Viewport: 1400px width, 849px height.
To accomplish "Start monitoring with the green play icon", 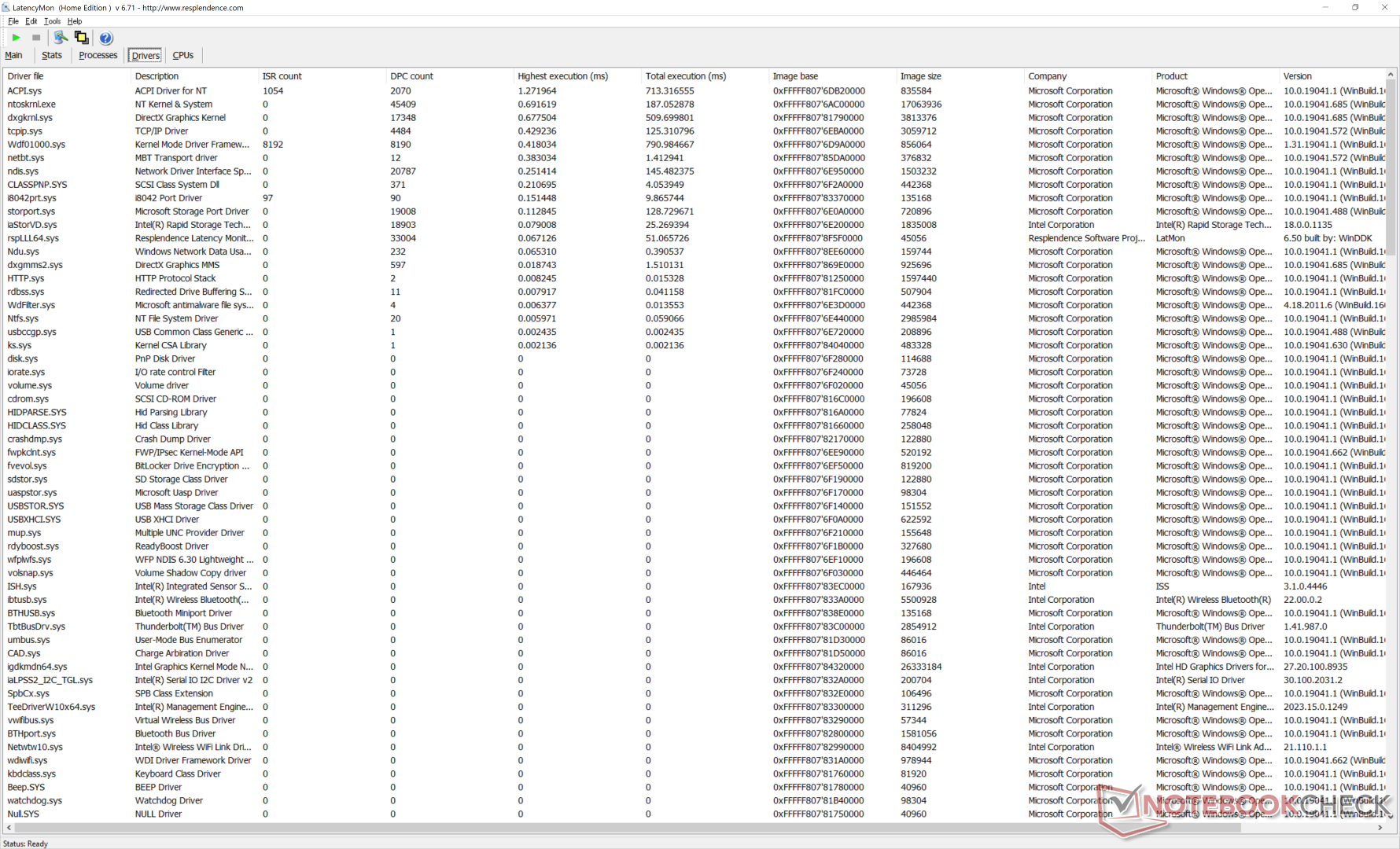I will coord(16,37).
